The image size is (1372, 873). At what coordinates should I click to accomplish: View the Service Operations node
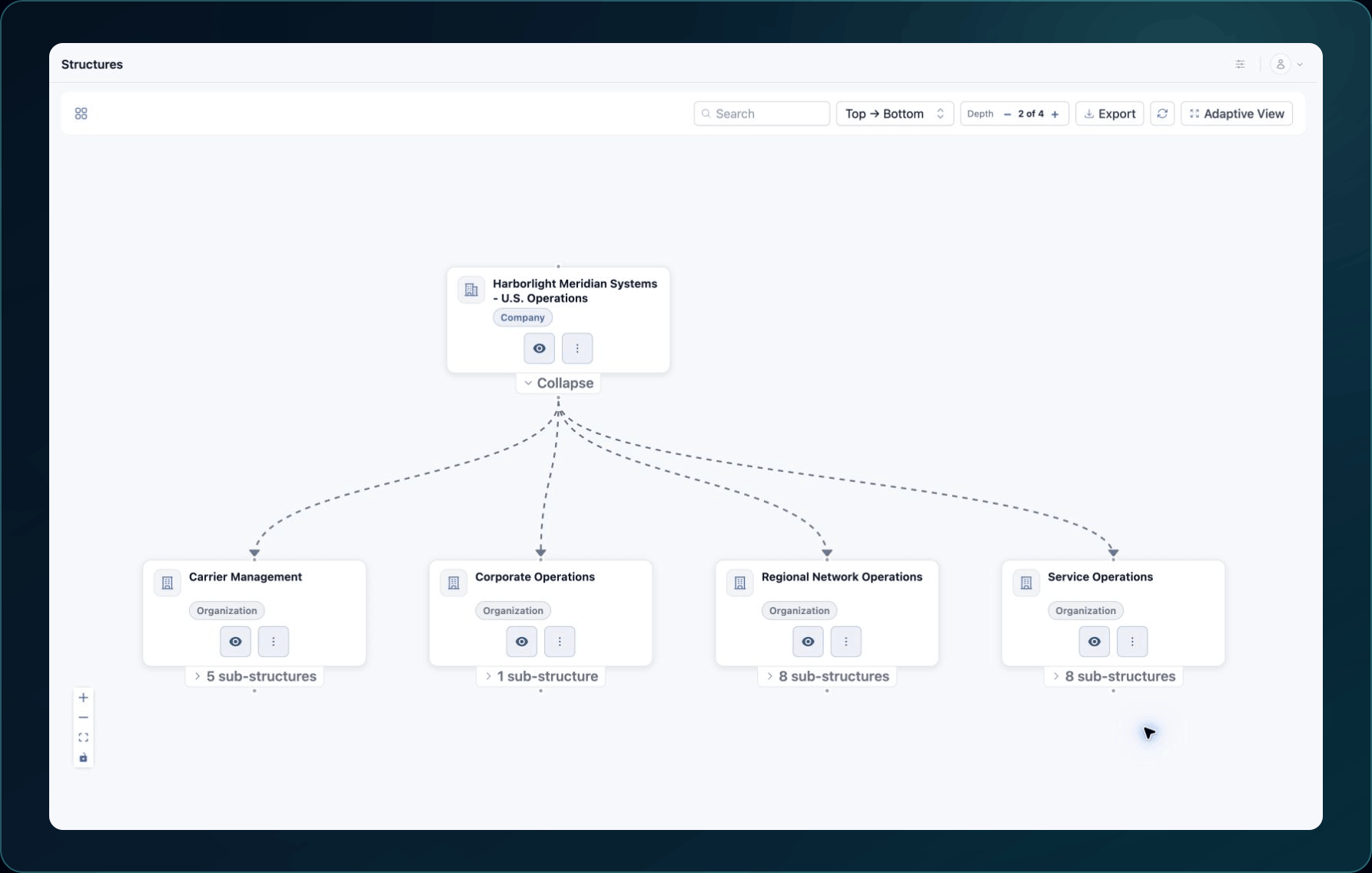[x=1095, y=642]
